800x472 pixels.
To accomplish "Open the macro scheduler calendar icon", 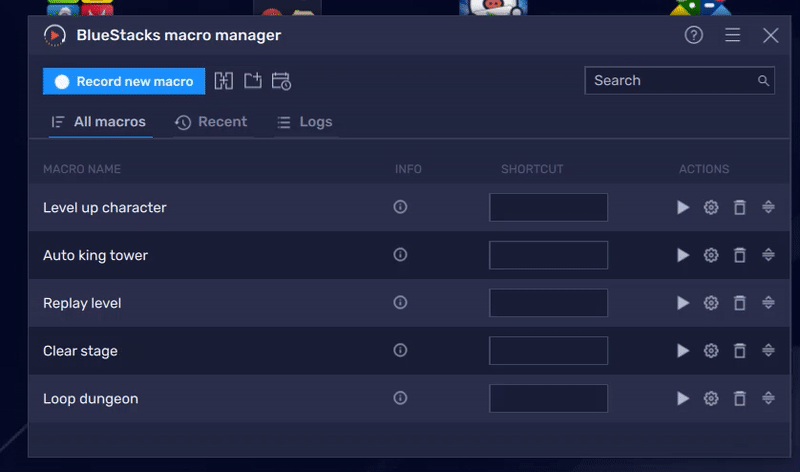I will pyautogui.click(x=281, y=81).
